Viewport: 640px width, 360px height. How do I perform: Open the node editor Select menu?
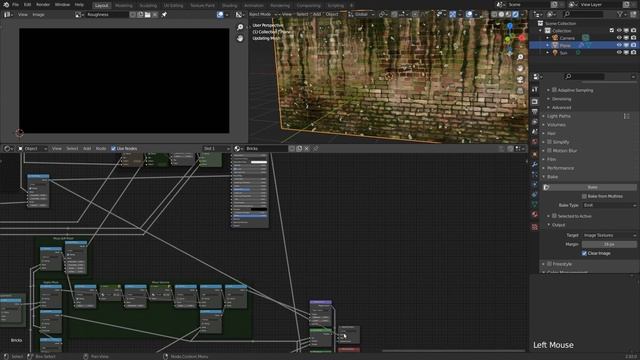coord(72,149)
